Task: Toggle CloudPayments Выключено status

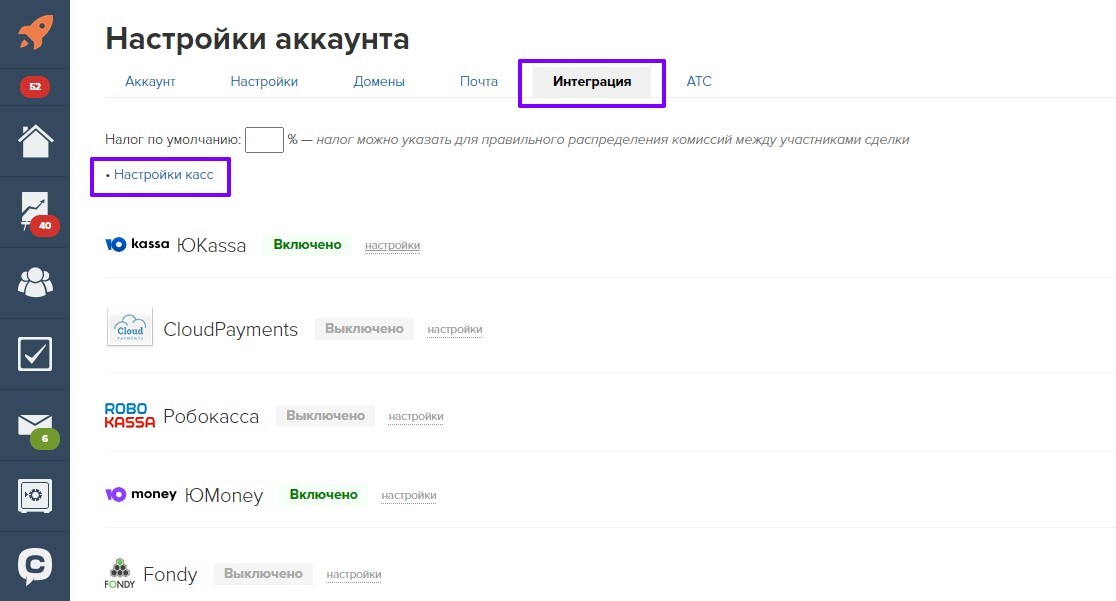Action: click(x=364, y=329)
